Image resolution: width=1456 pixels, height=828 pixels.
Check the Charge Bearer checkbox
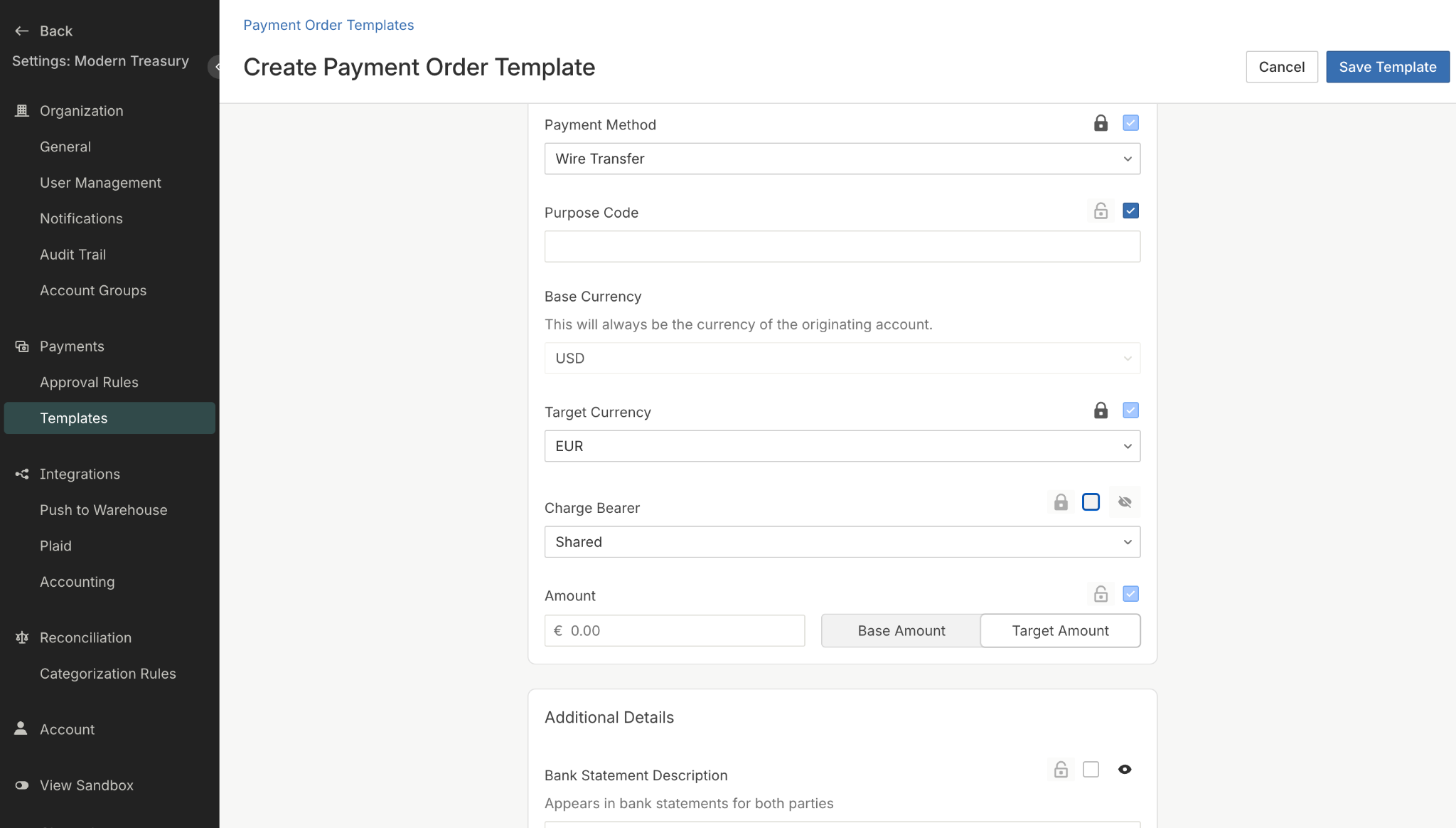(1091, 502)
